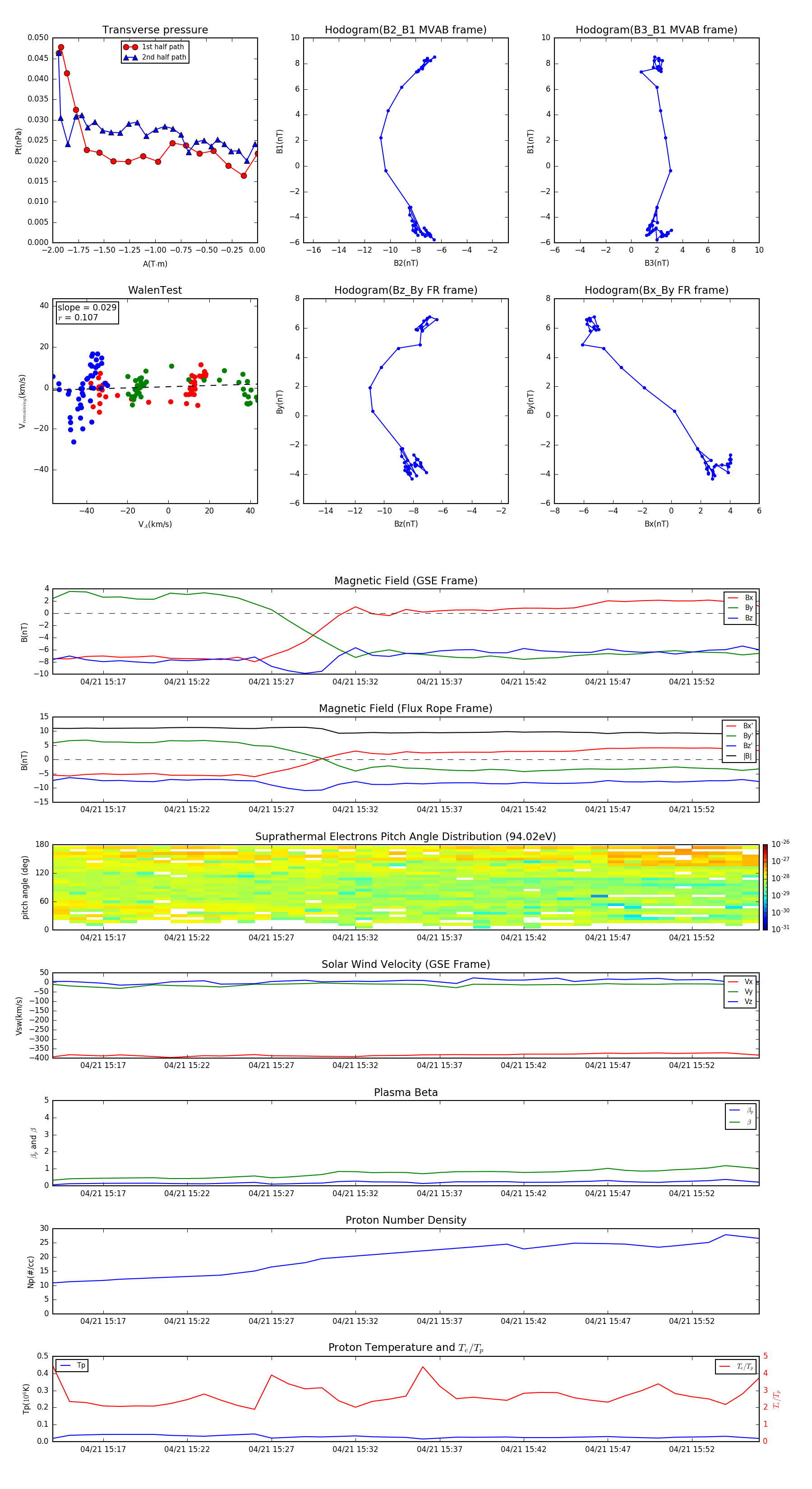Image resolution: width=812 pixels, height=1489 pixels.
Task: Click the 'Proton Number Density' title
Action: pos(406,1220)
